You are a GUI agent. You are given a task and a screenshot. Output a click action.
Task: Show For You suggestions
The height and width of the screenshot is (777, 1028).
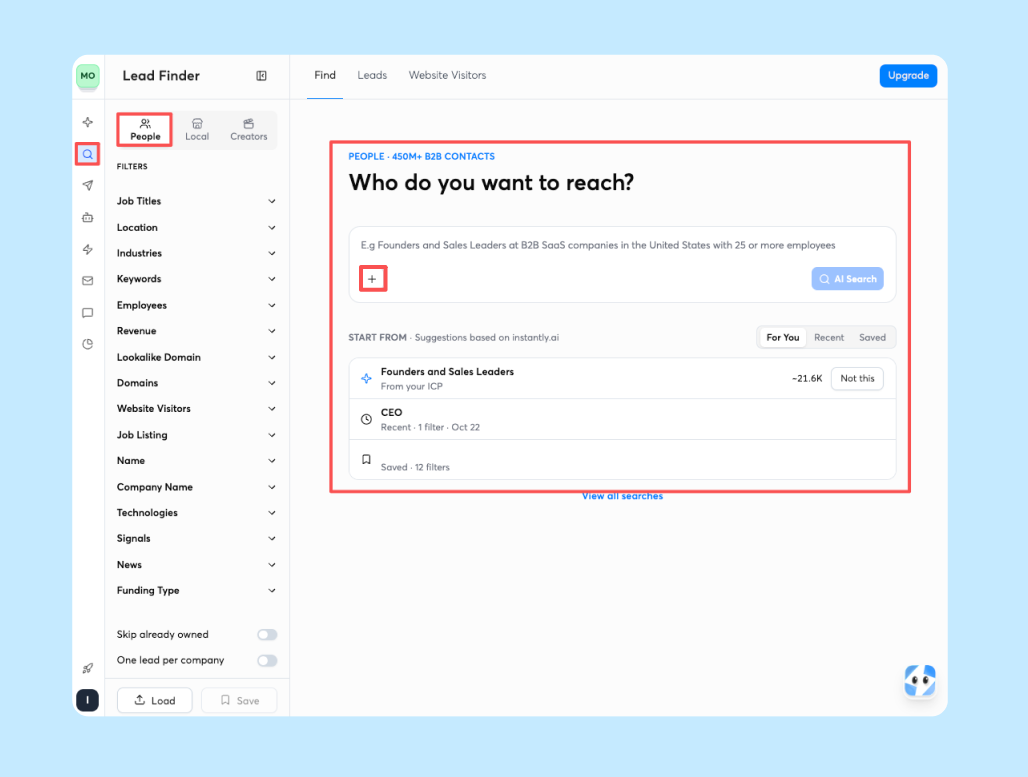(783, 338)
